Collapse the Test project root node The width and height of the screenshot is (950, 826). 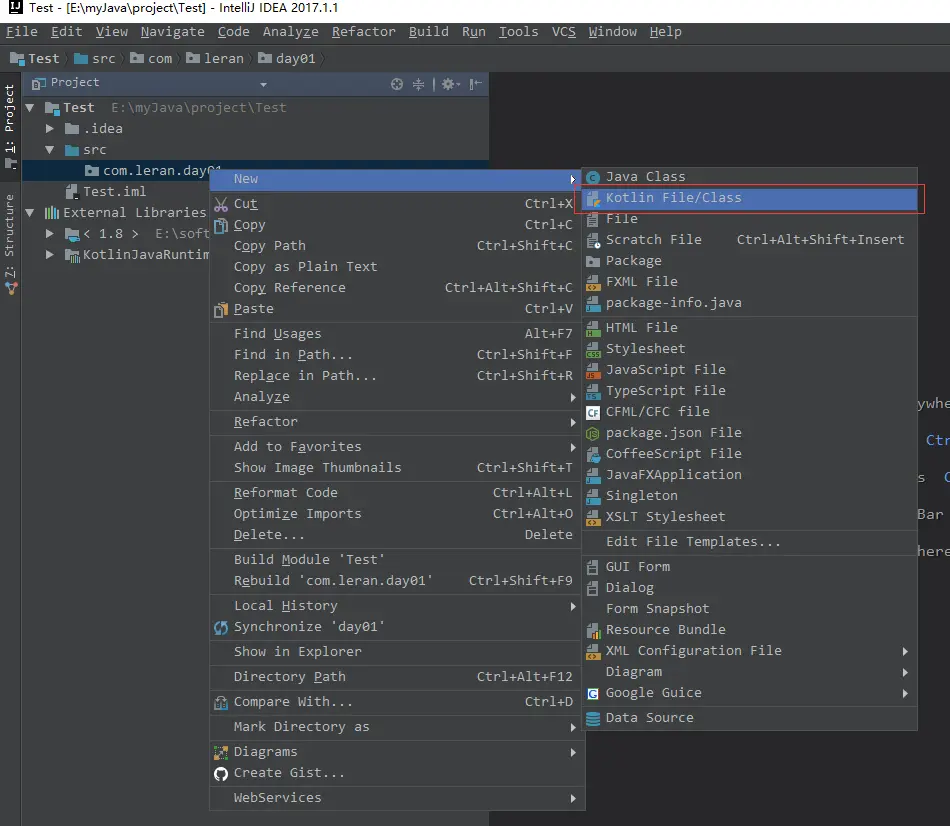(x=30, y=108)
